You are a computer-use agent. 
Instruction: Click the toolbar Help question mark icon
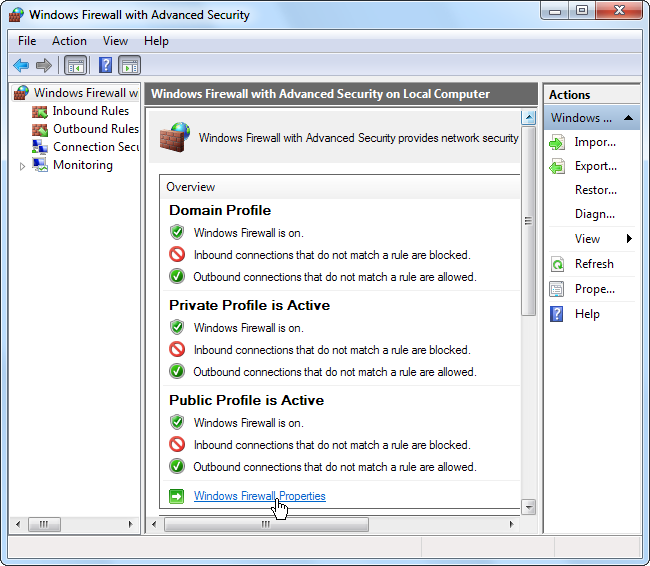click(x=105, y=65)
